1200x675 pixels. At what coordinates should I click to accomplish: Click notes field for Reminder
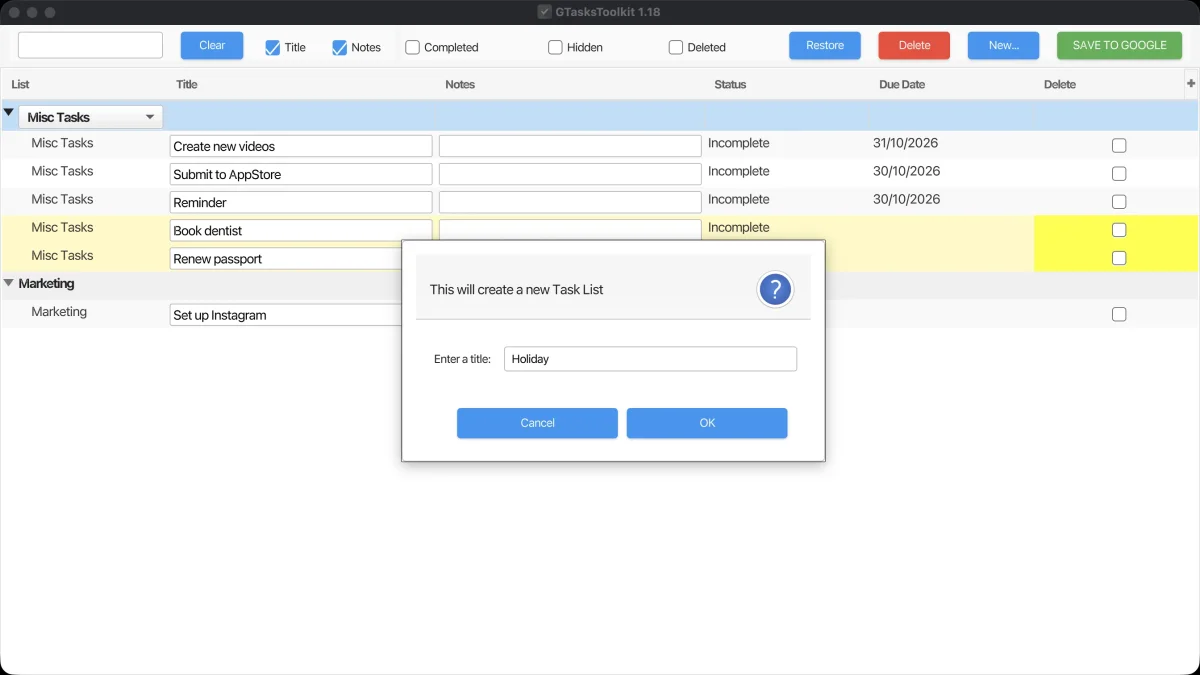click(570, 202)
